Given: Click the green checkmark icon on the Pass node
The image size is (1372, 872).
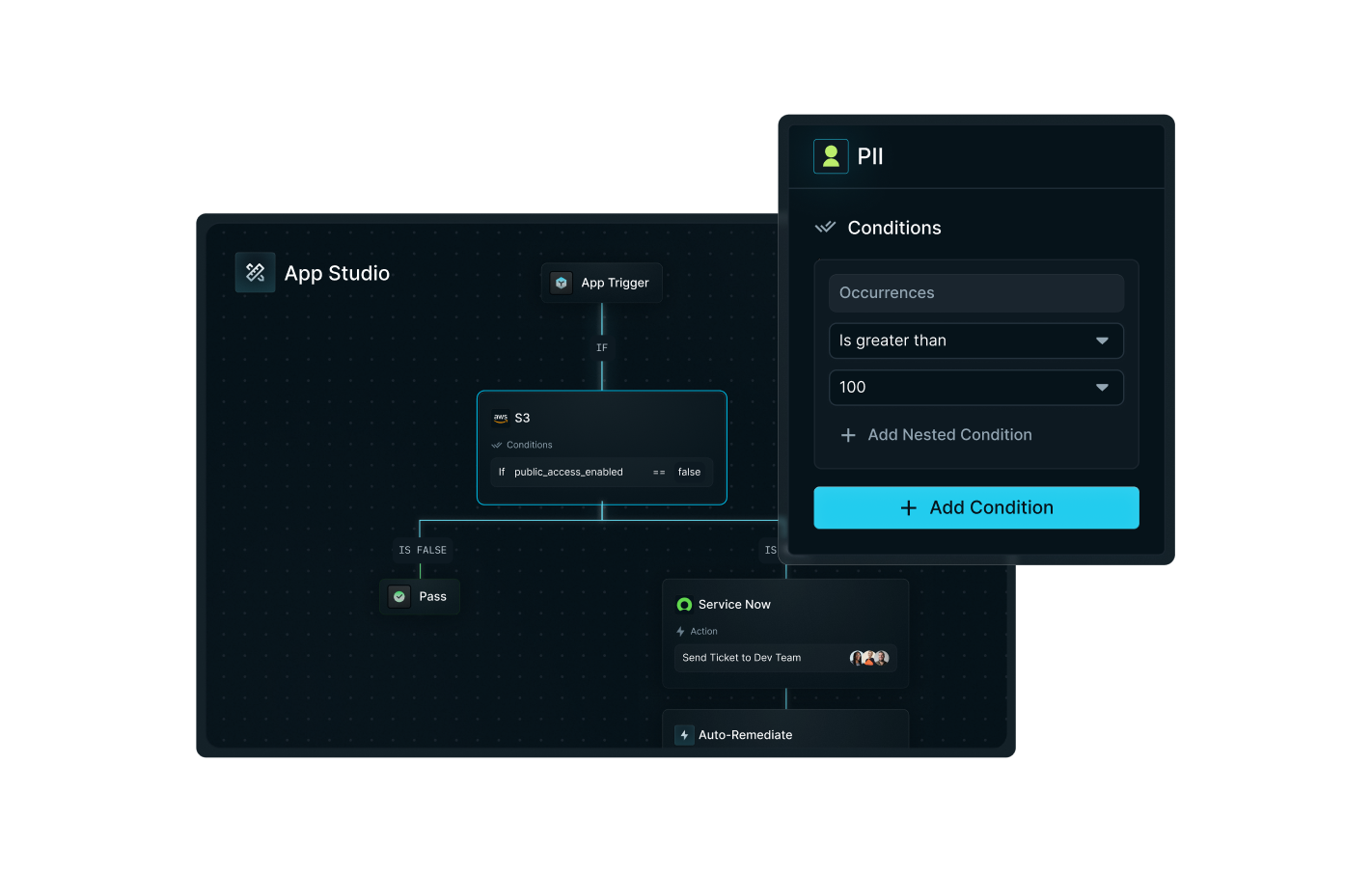Looking at the screenshot, I should click(x=398, y=596).
